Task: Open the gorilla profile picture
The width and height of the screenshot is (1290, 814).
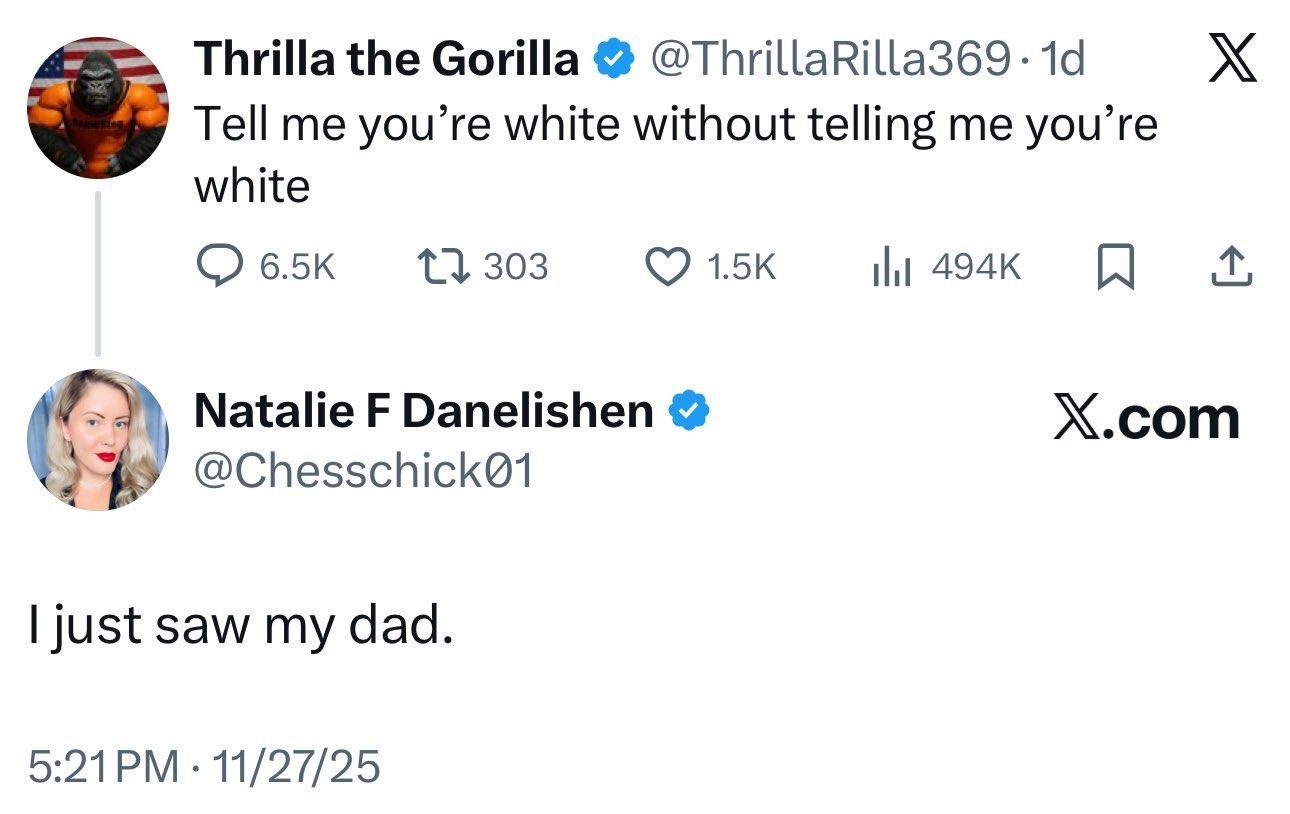Action: (97, 108)
